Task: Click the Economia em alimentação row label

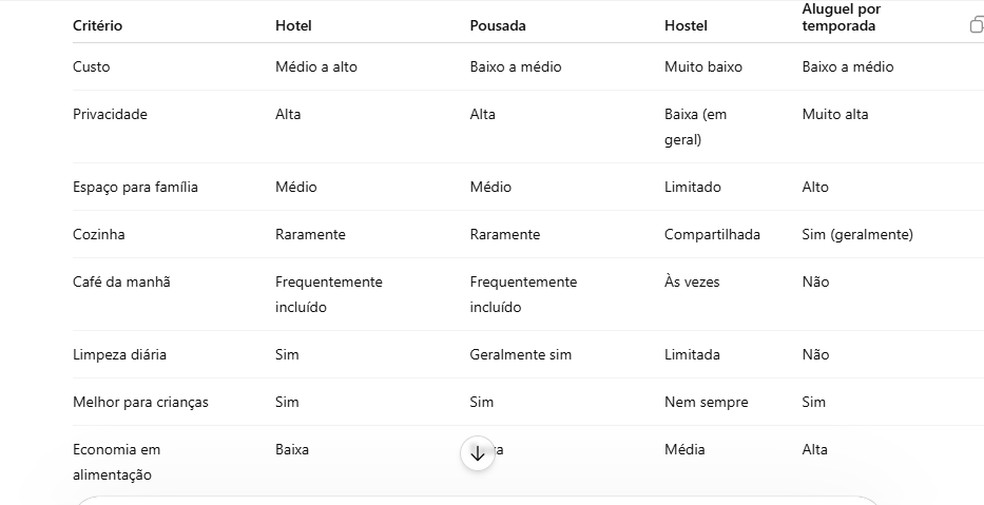Action: 116,462
